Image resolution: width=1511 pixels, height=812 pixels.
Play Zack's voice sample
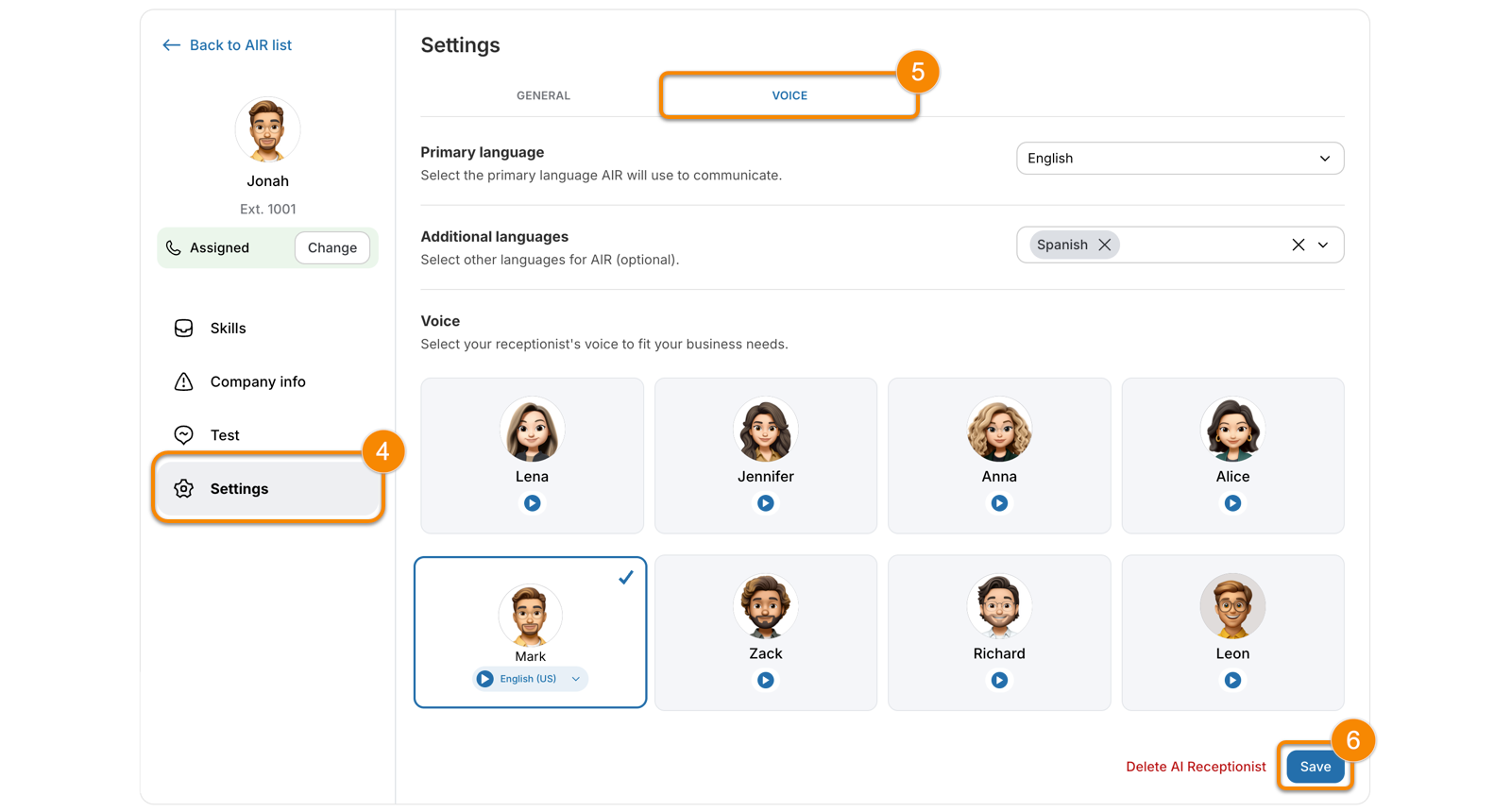[x=765, y=680]
